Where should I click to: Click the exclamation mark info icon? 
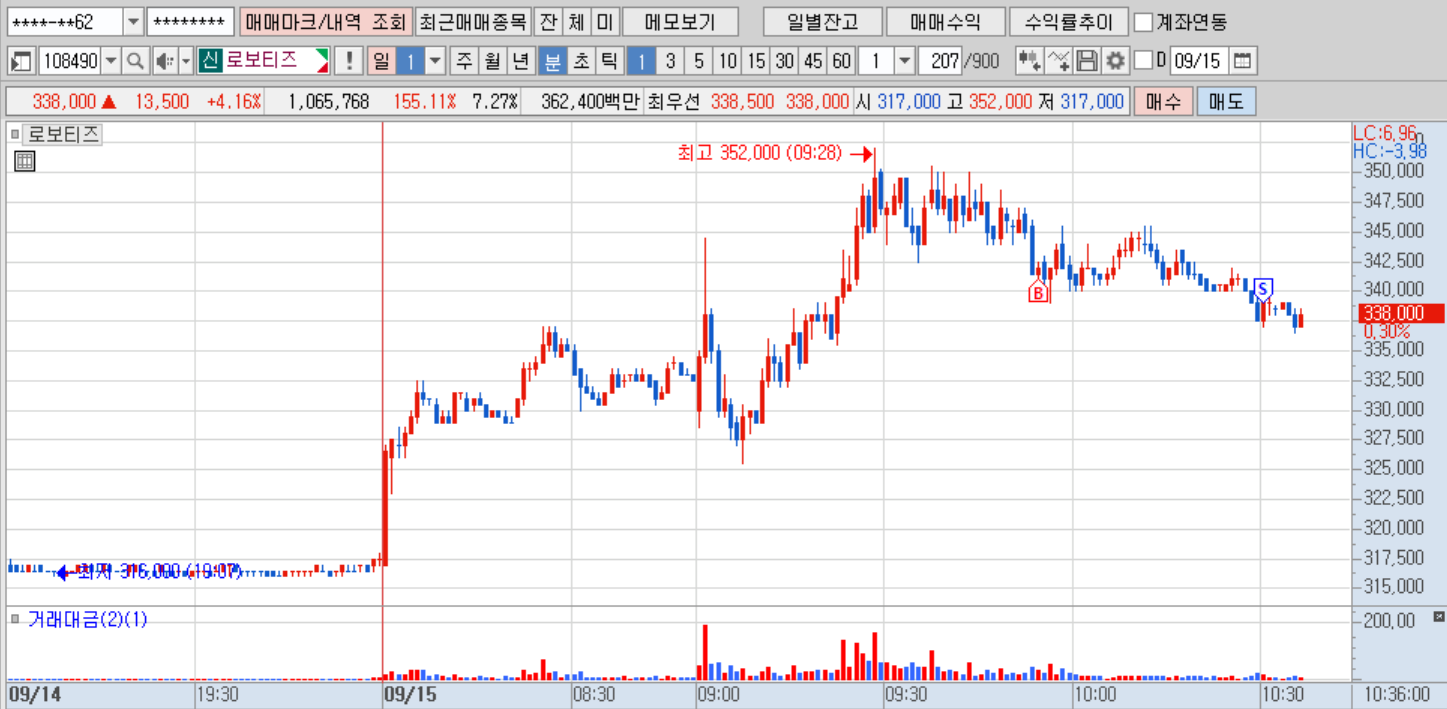click(x=348, y=61)
